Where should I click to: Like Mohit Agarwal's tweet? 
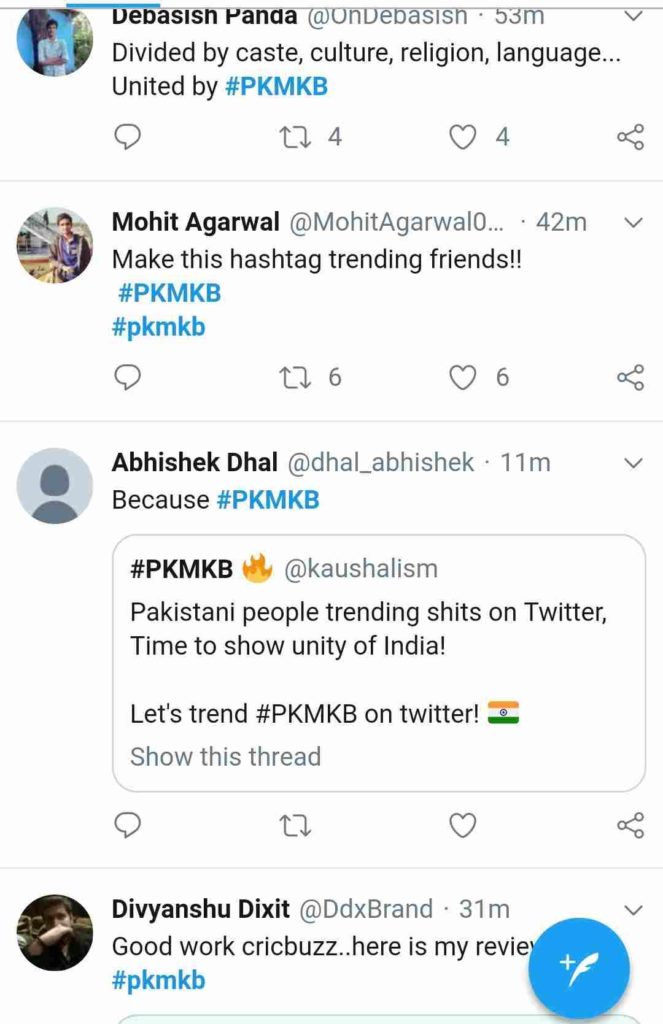(x=462, y=378)
